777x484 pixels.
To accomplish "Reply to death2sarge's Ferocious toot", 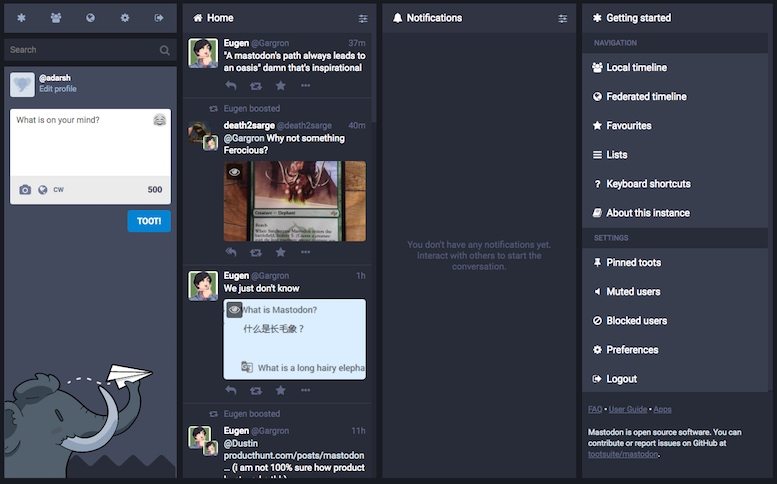I will click(x=231, y=253).
